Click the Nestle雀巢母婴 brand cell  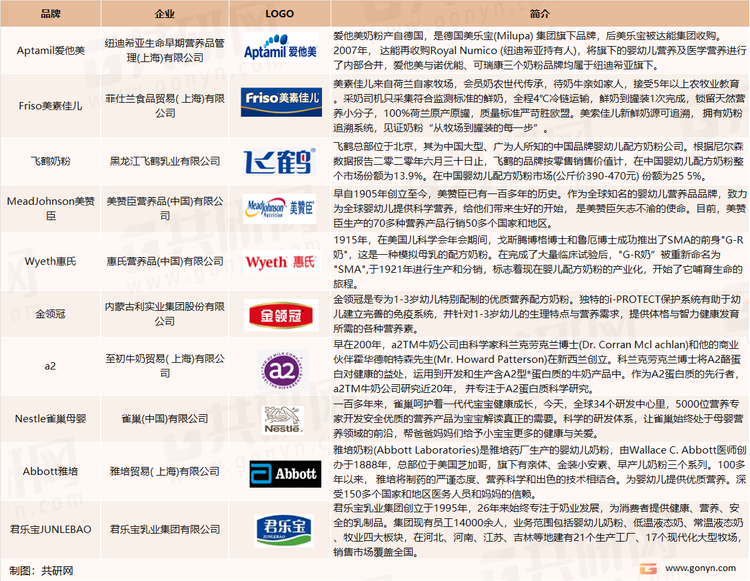coord(51,419)
